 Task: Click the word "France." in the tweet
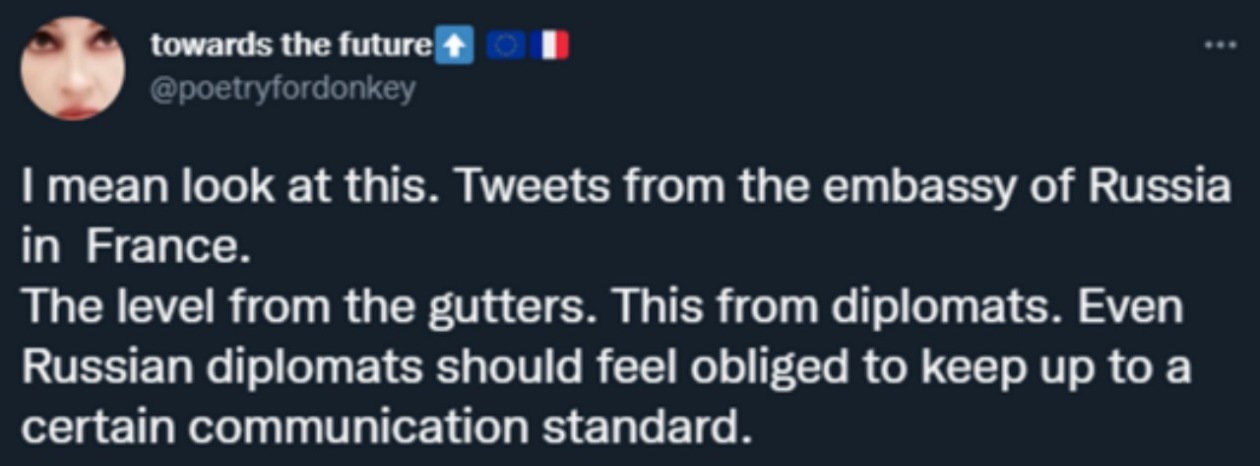165,249
